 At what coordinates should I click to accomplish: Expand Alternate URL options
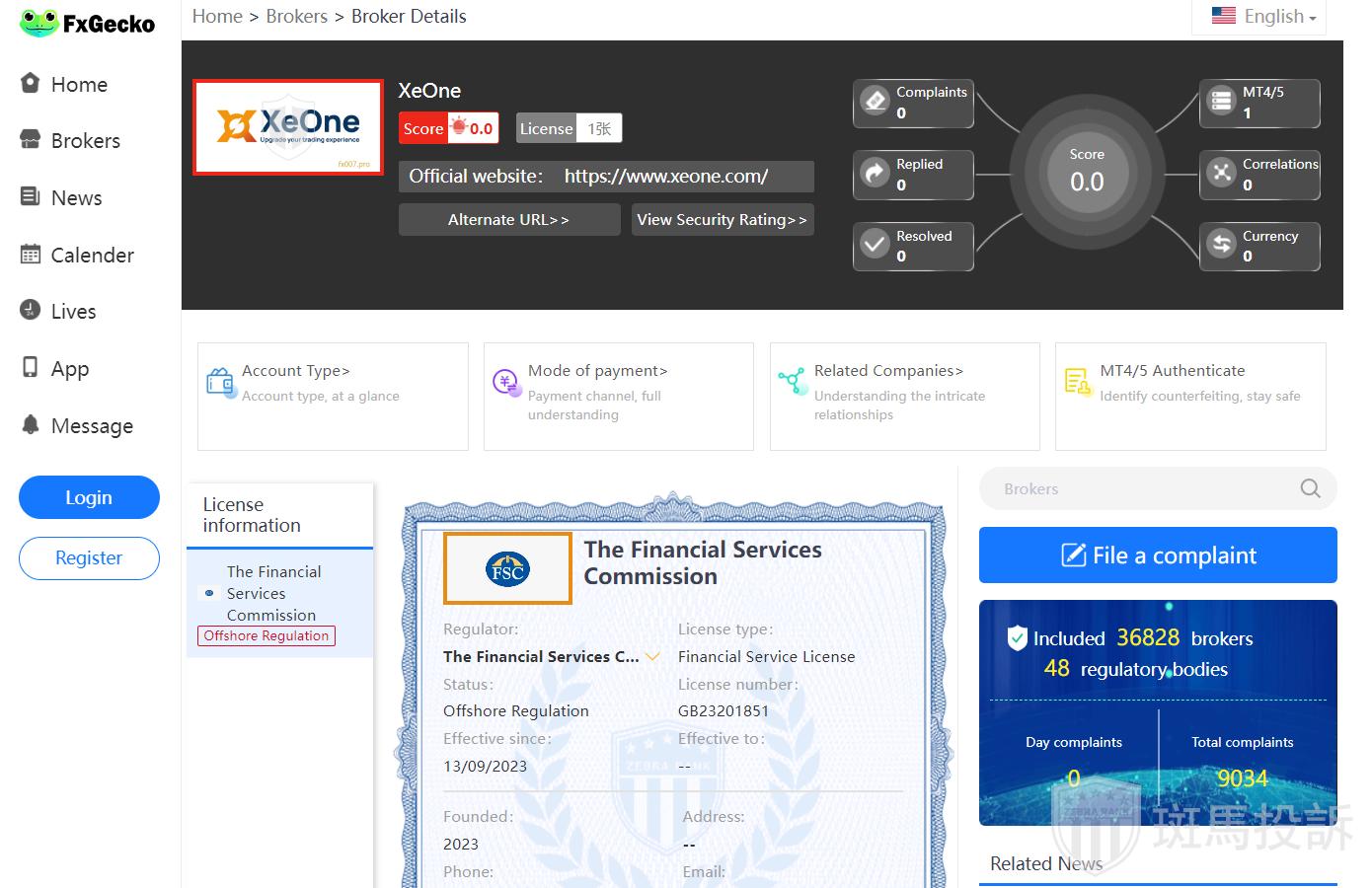click(x=508, y=220)
